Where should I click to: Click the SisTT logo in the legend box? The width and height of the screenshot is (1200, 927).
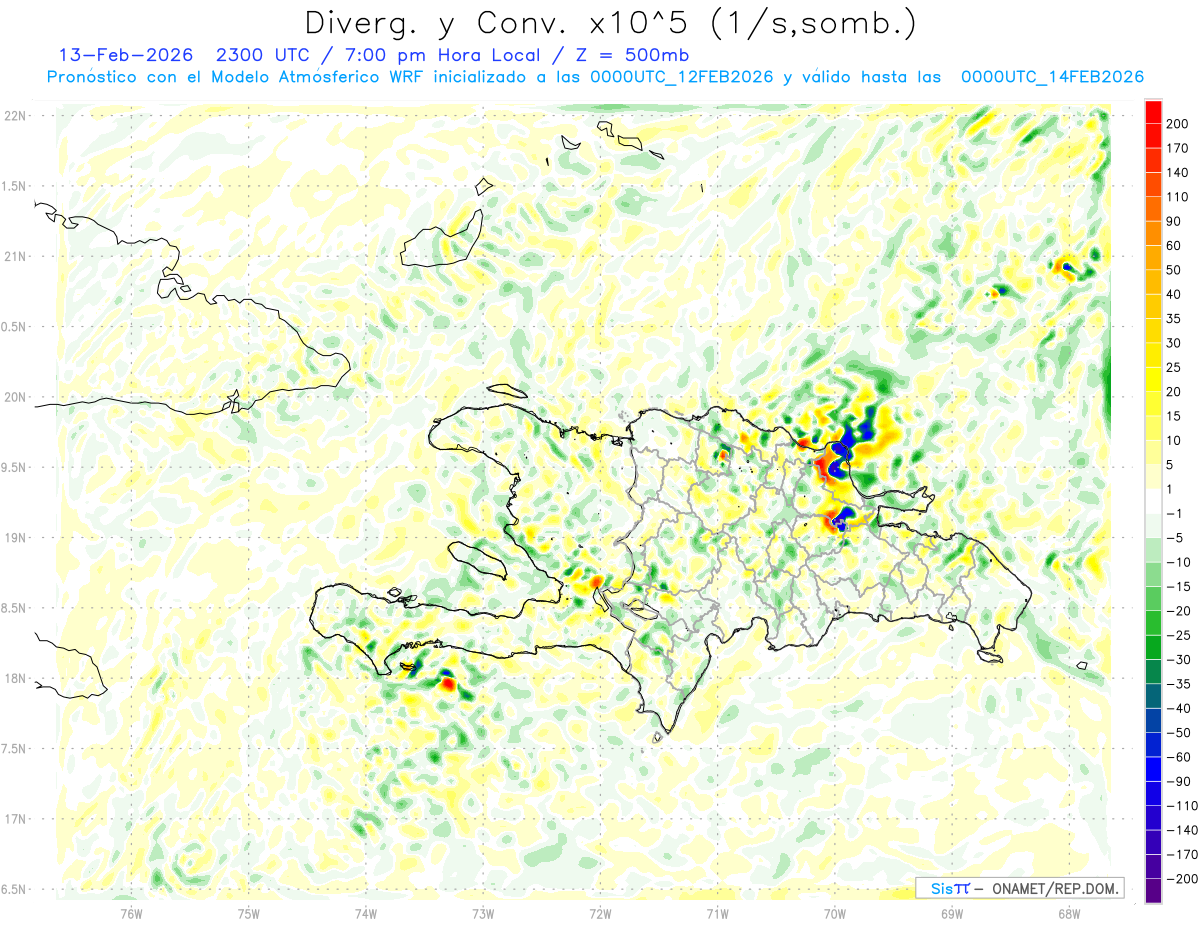[950, 888]
